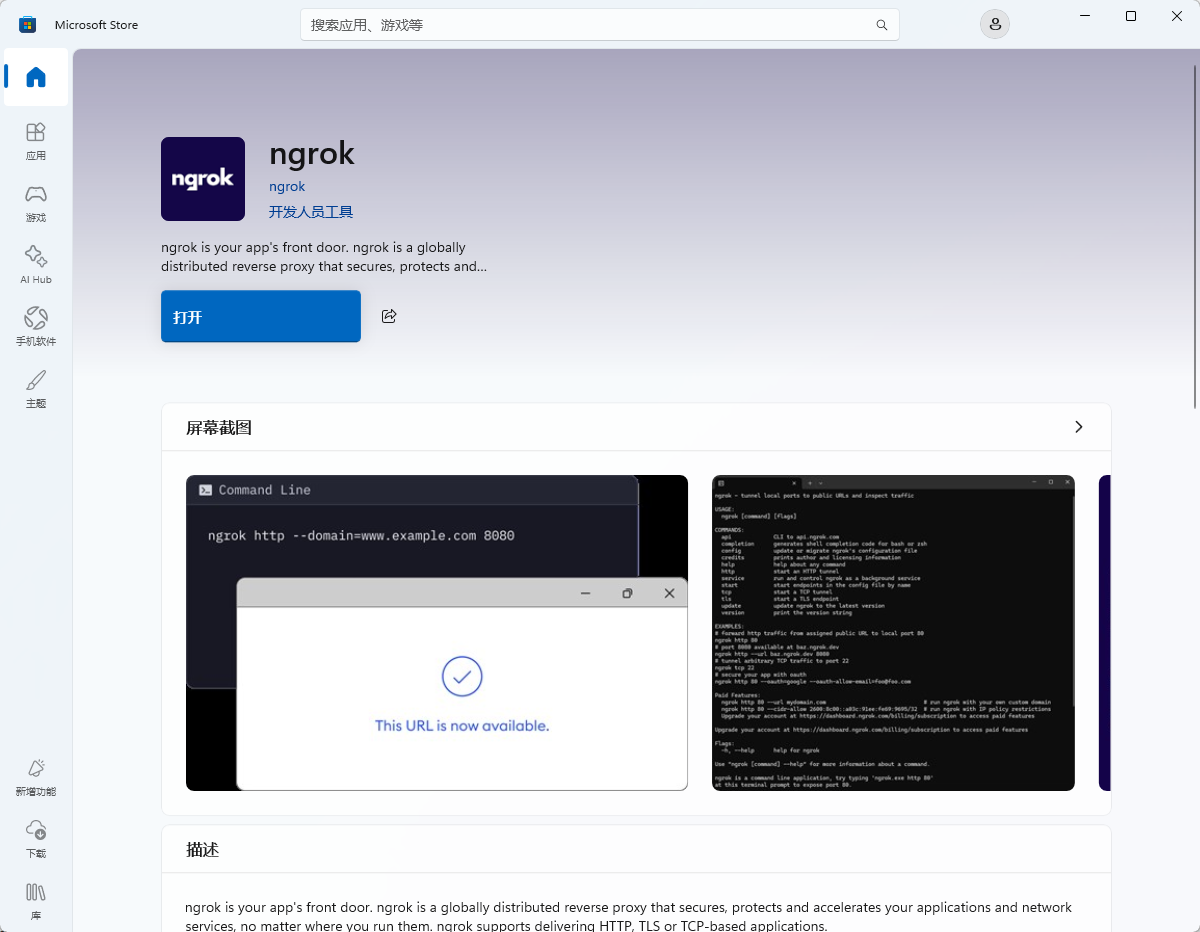1200x932 pixels.
Task: Open the 游戏 (Games) sidebar section
Action: (36, 203)
